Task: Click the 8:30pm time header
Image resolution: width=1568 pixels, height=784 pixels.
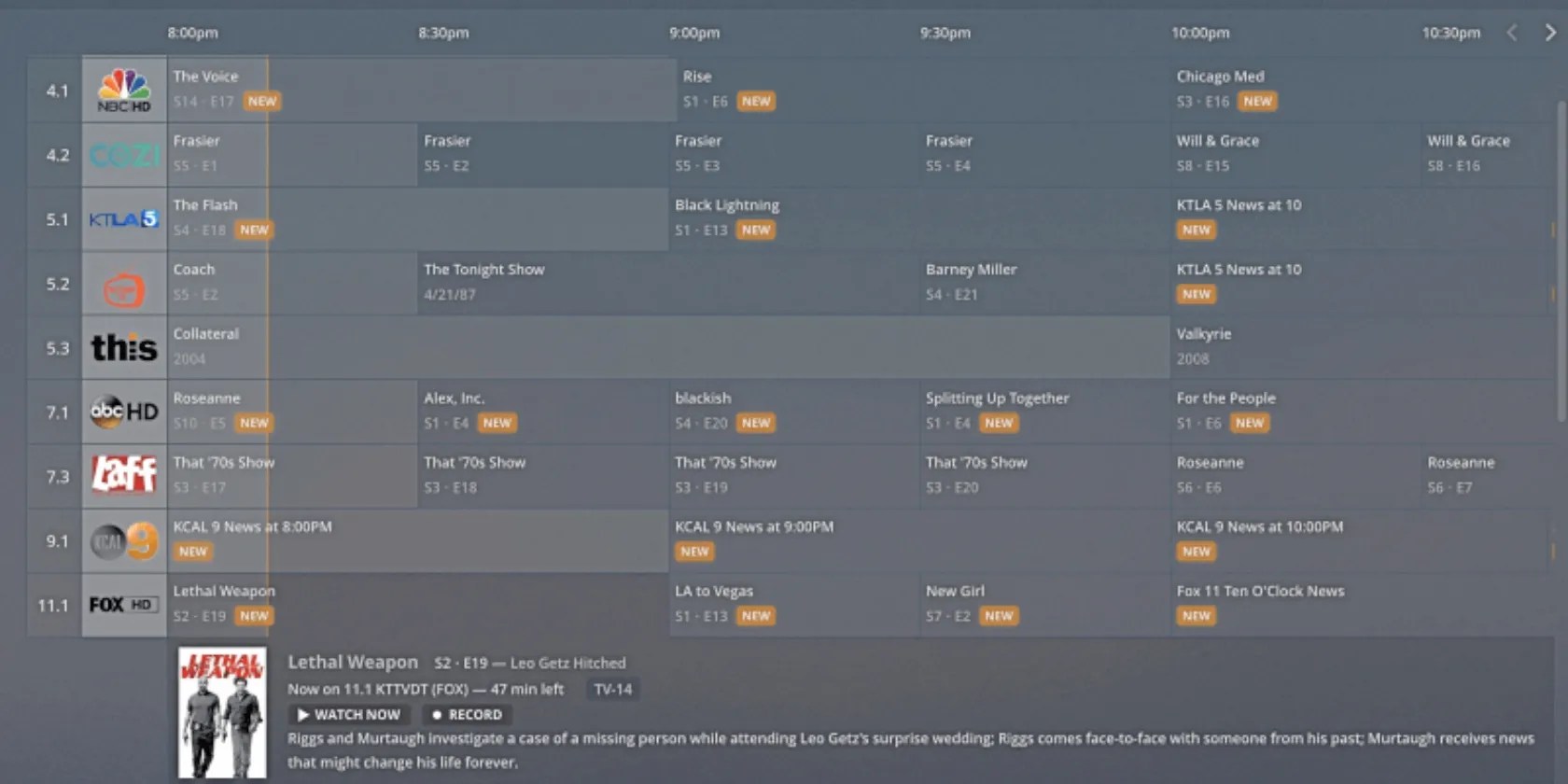Action: coord(443,33)
